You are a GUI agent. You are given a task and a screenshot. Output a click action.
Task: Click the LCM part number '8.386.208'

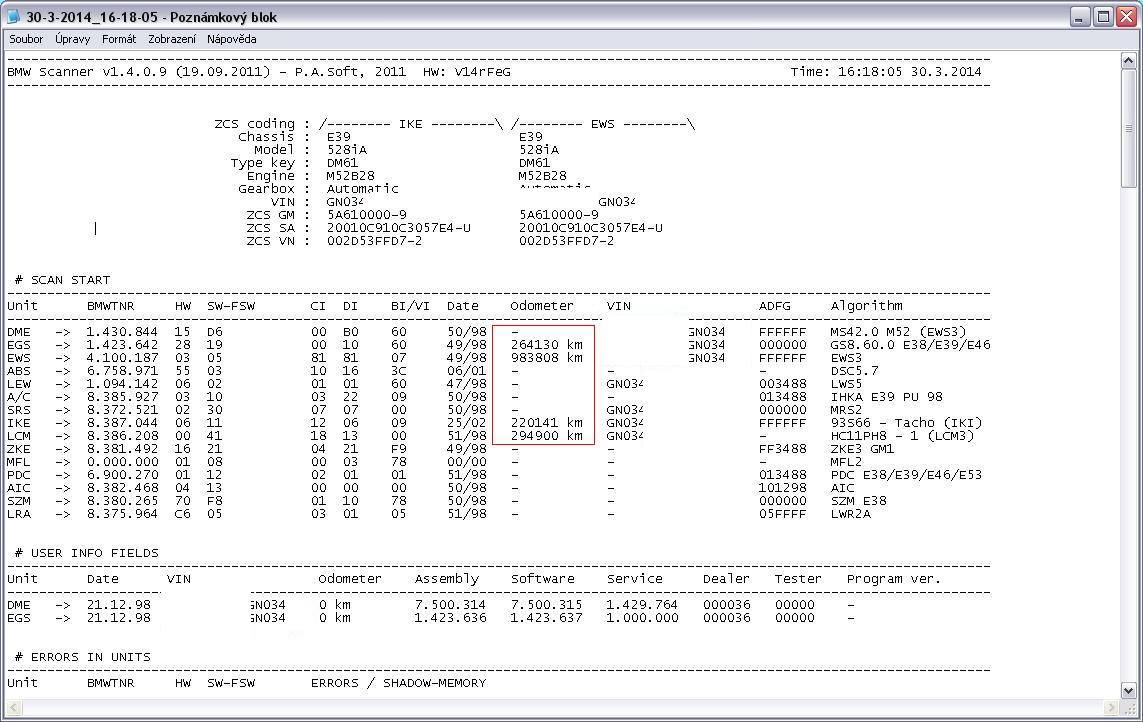(x=122, y=436)
